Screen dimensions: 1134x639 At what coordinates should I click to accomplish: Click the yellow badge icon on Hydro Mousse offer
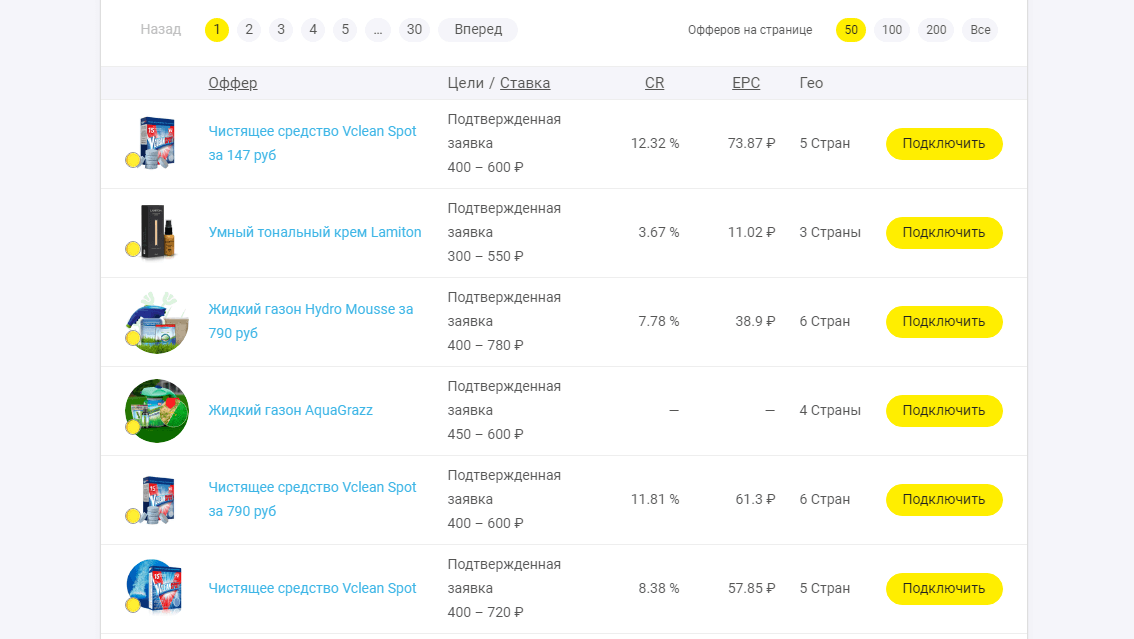pos(133,338)
